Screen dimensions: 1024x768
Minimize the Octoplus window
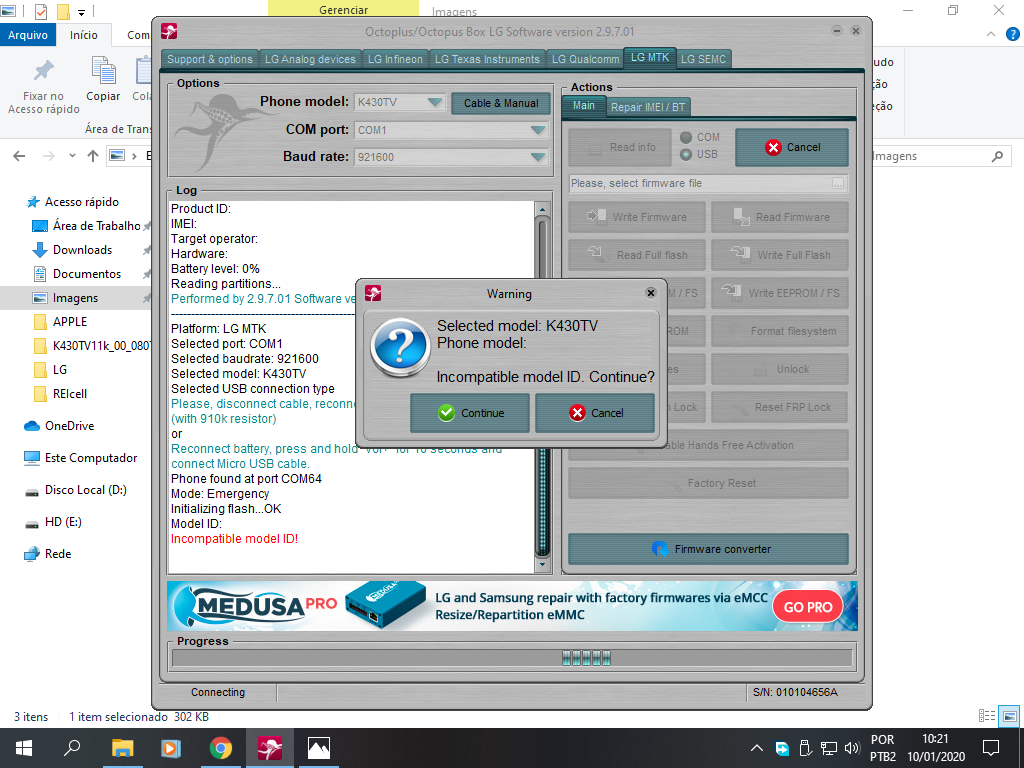837,31
